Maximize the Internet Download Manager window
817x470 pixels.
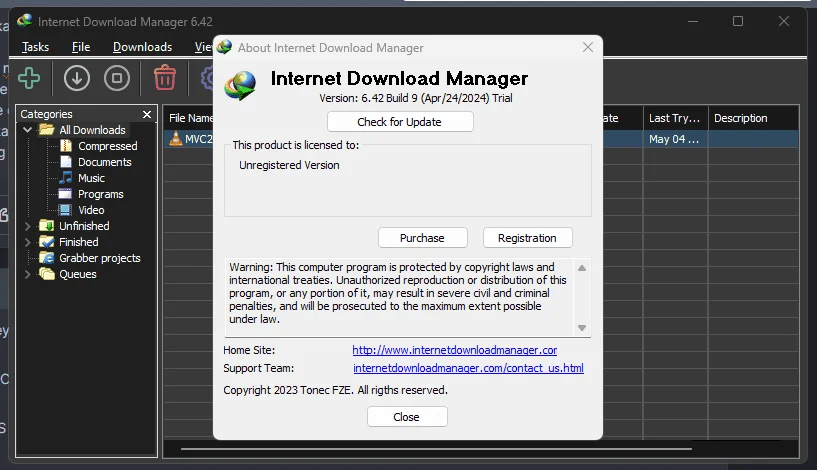(x=738, y=21)
